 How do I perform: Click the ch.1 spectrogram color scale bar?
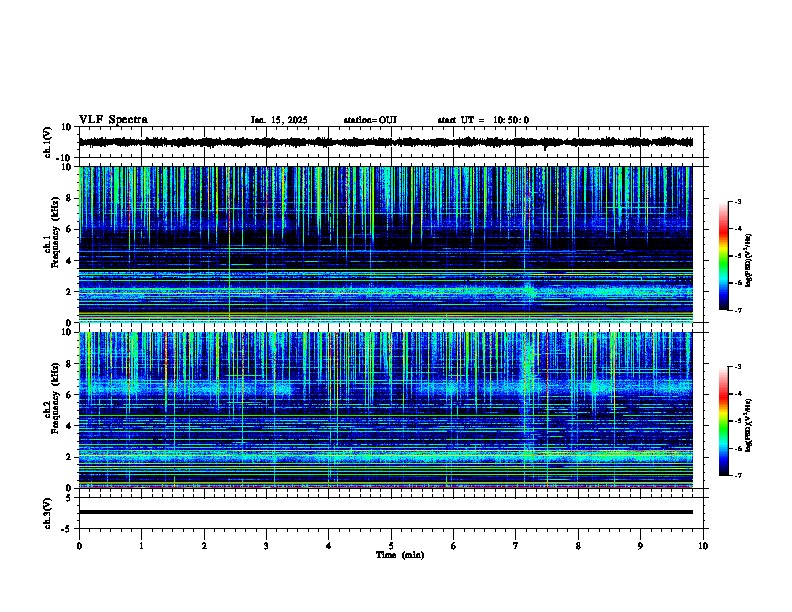click(x=724, y=256)
